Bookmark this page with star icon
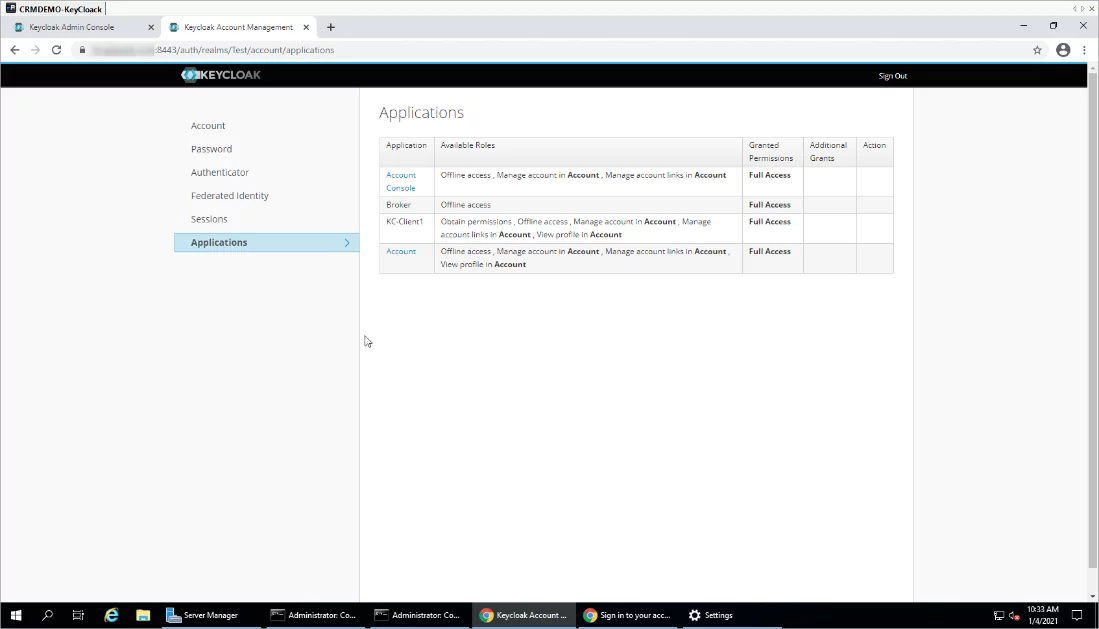The image size is (1099, 629). (x=1037, y=50)
